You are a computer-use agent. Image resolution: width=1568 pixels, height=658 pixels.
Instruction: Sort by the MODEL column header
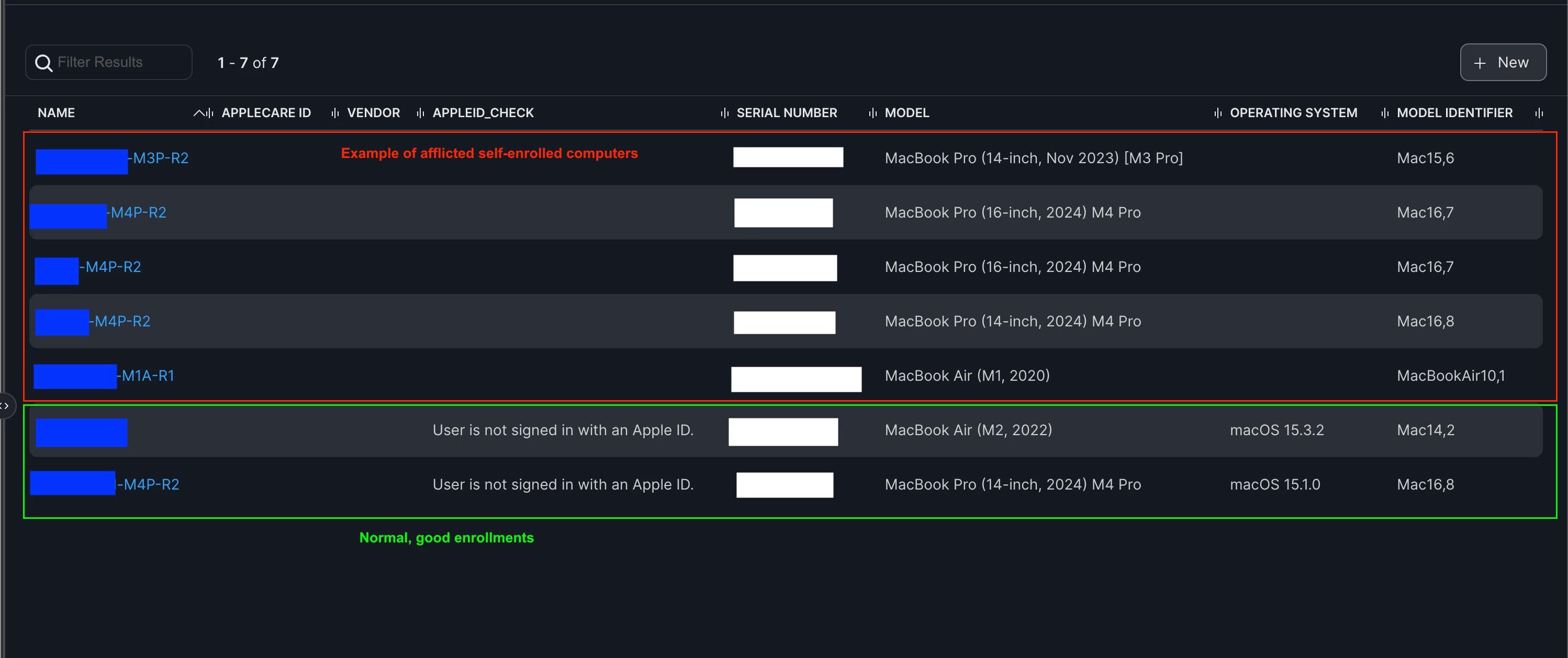(x=906, y=113)
